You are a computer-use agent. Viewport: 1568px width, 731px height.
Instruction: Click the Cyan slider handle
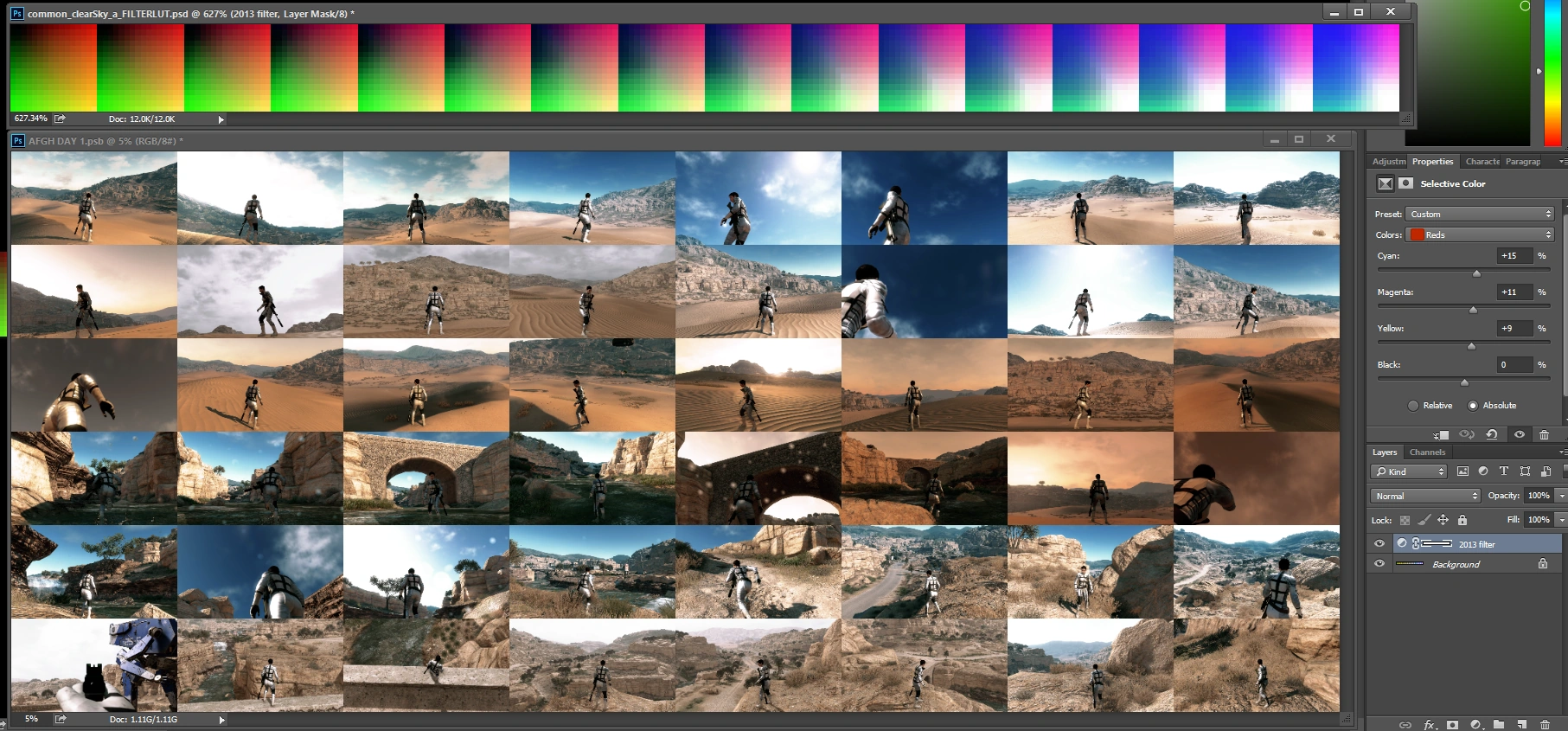(x=1476, y=273)
